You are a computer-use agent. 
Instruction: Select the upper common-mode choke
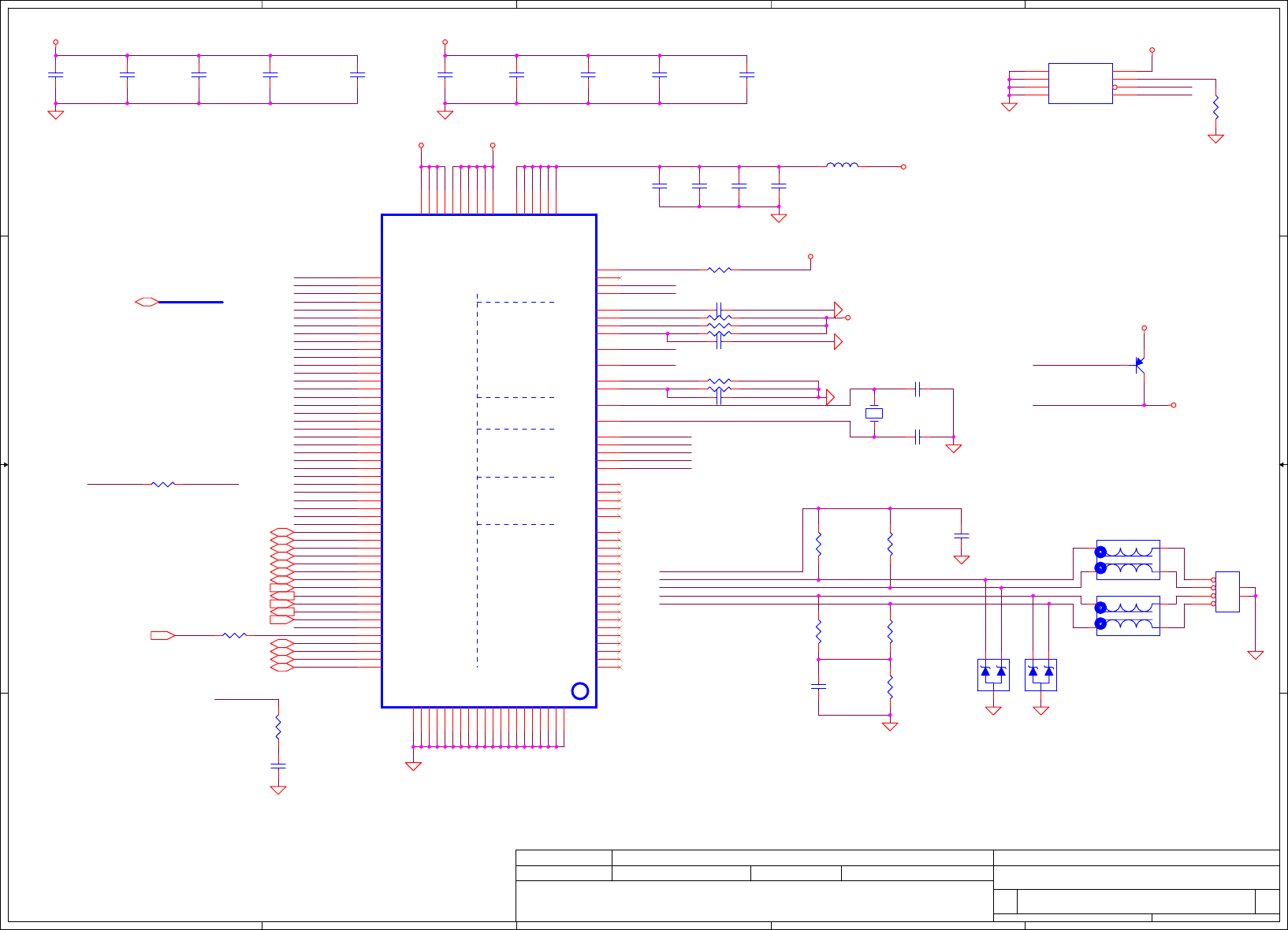1128,560
